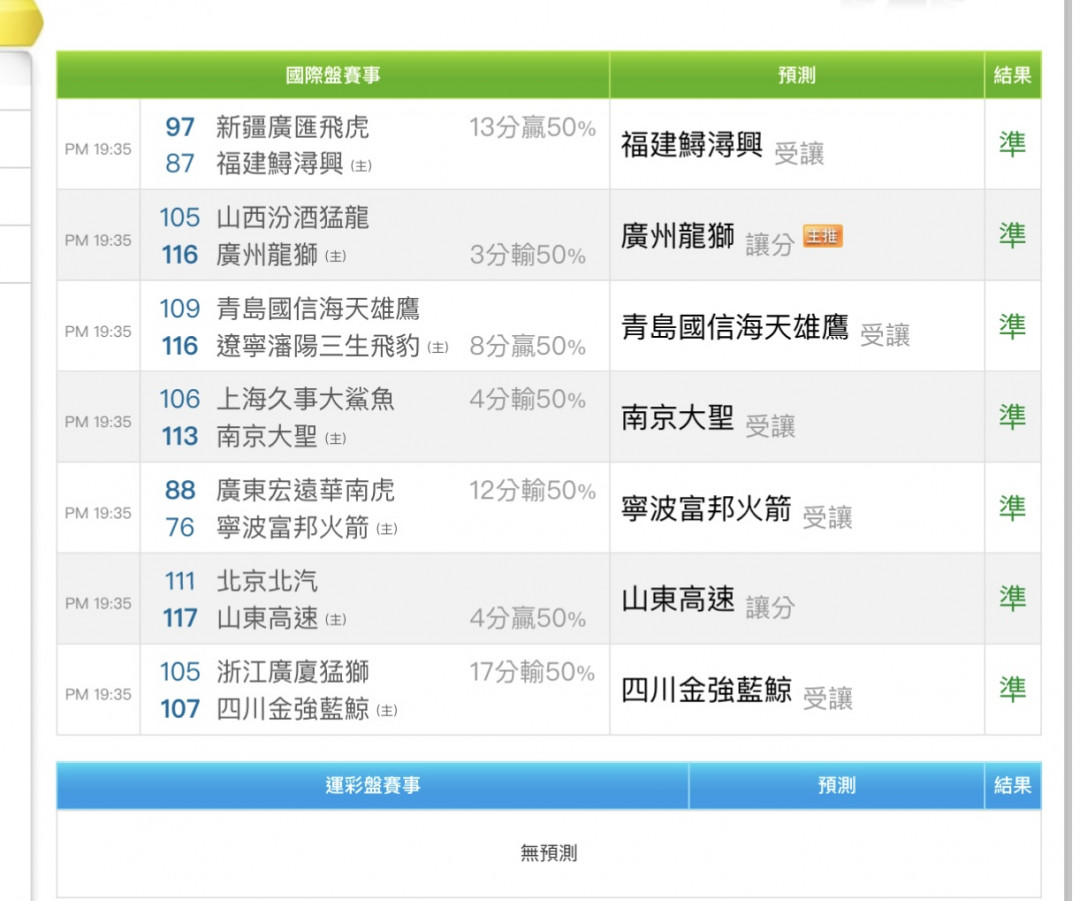
Task: Click 四川金強藍鯨 in the match column
Action: coord(293,709)
